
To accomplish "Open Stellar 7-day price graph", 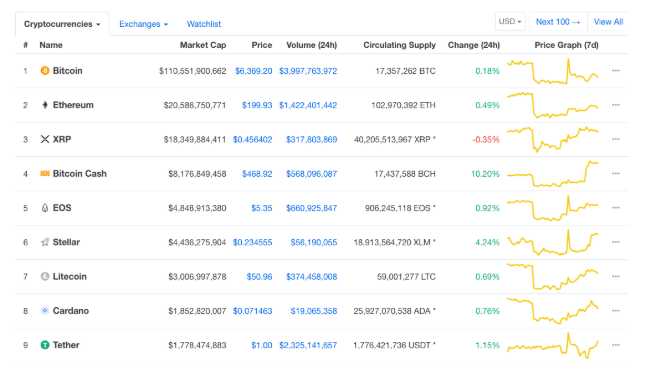I will 553,242.
